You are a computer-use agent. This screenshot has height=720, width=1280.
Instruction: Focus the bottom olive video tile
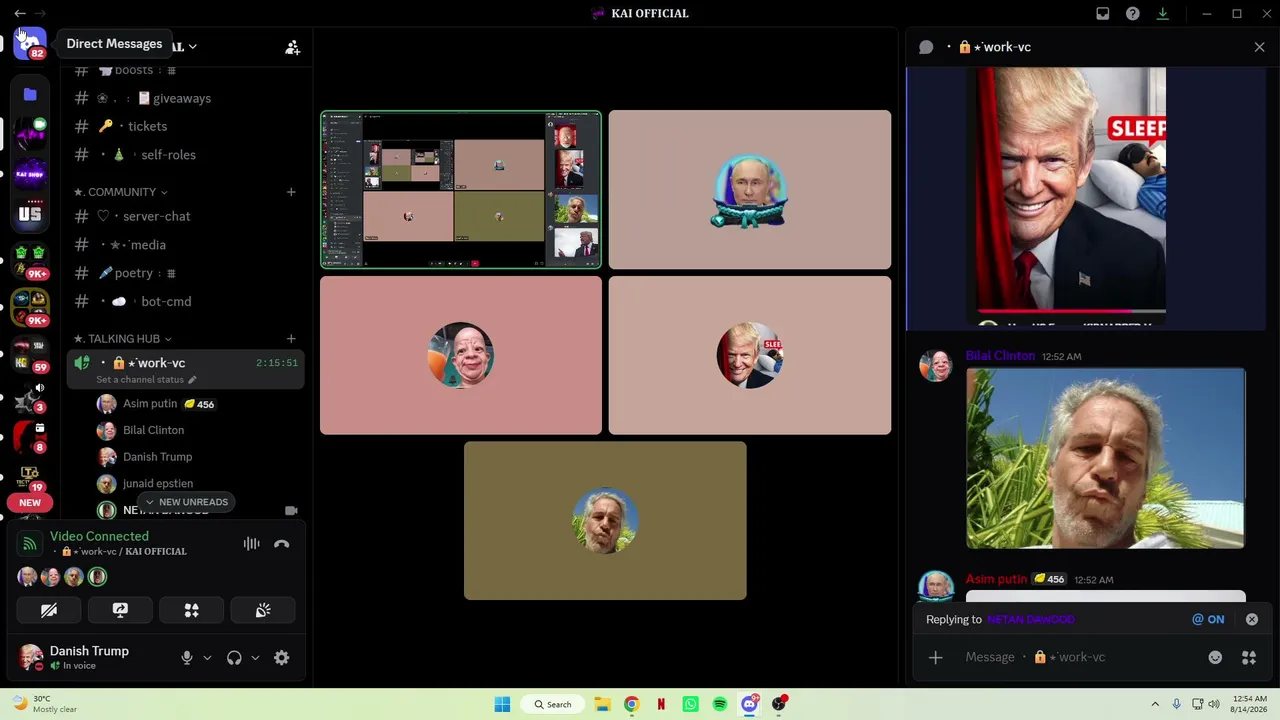(x=605, y=521)
